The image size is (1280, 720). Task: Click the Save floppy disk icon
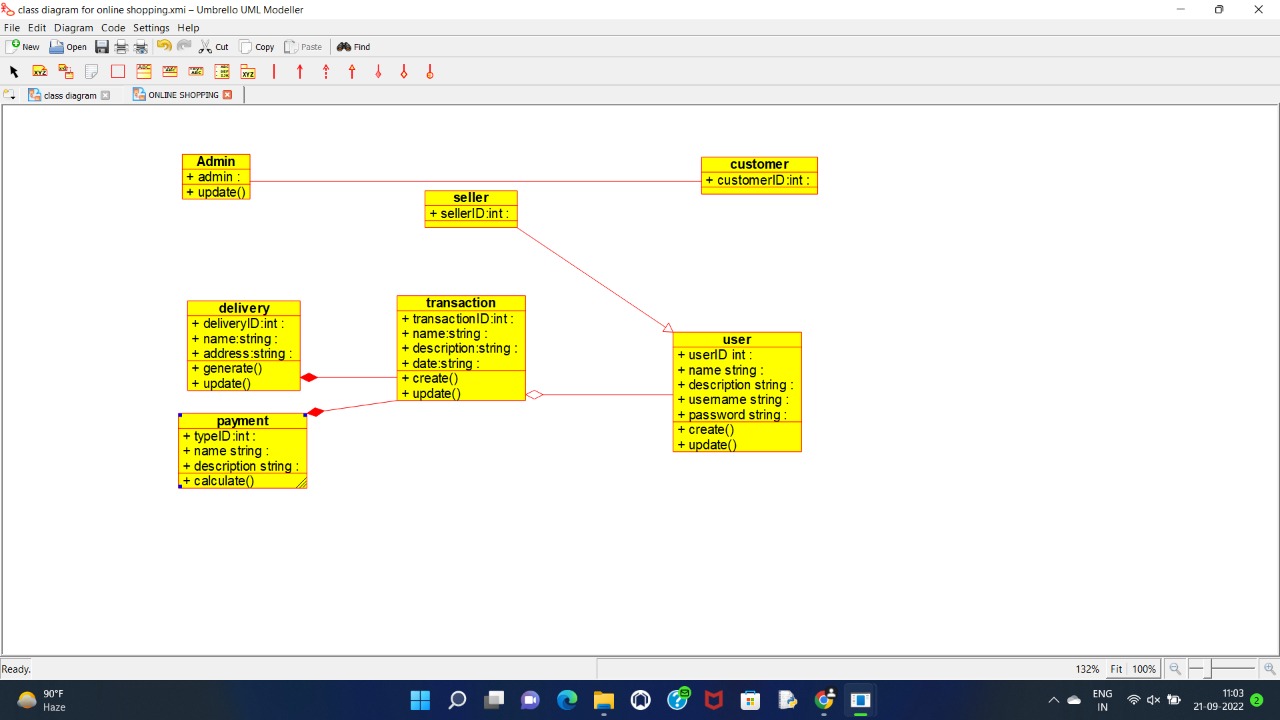click(102, 47)
